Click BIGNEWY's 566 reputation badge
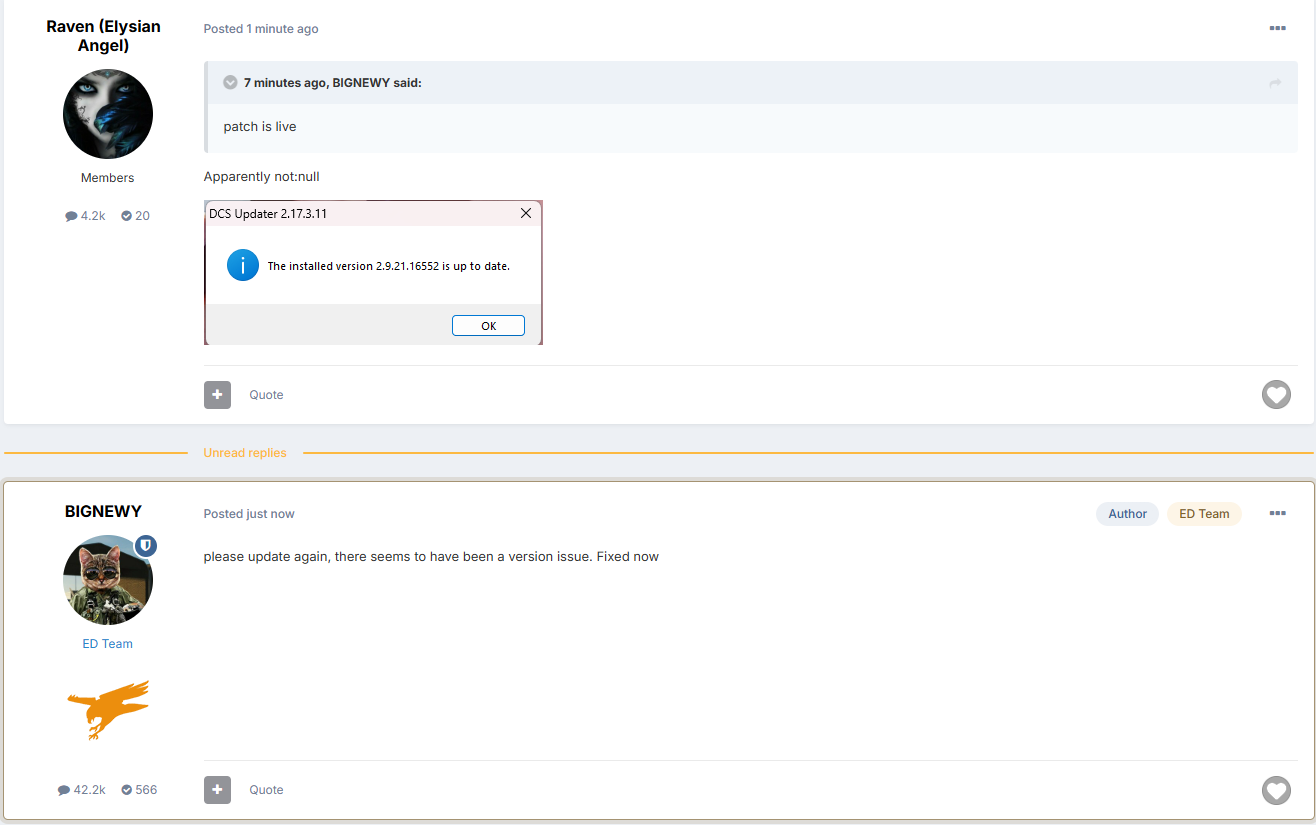This screenshot has height=825, width=1316. point(139,790)
